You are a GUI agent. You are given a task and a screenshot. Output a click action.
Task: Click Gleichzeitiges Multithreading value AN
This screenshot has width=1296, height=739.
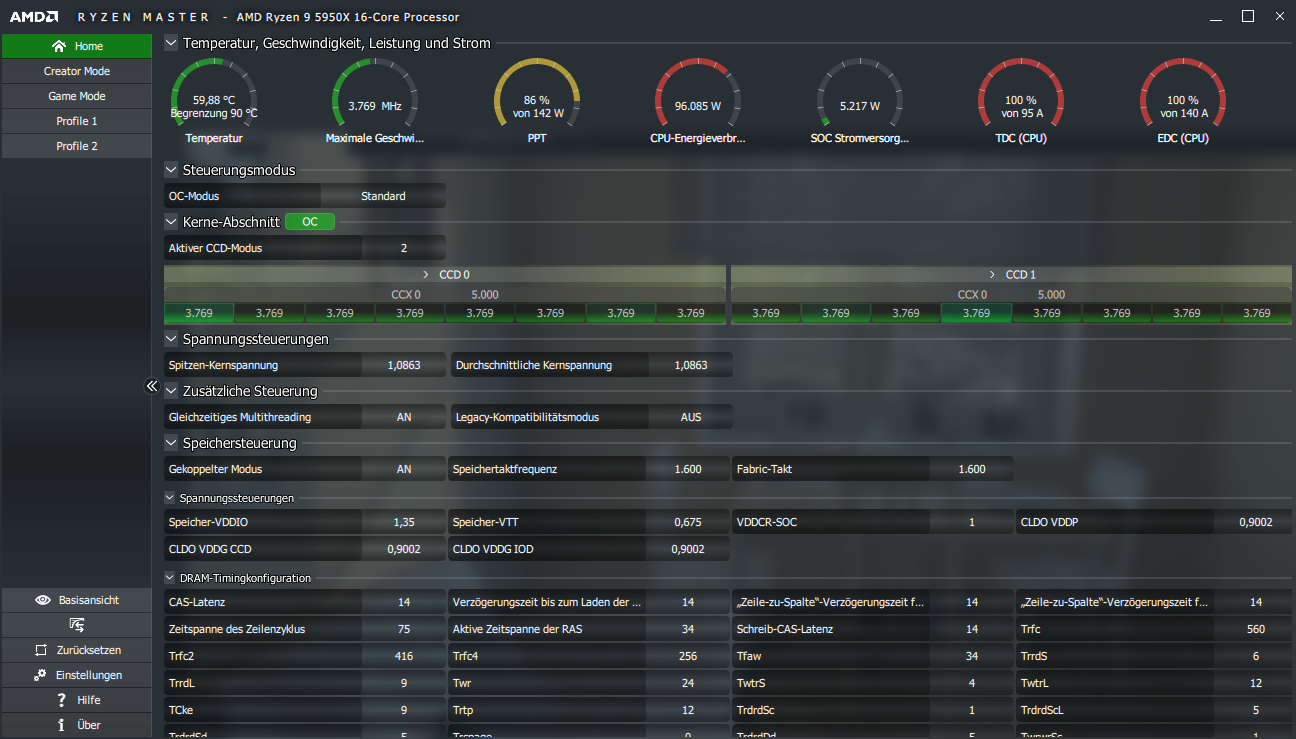(x=404, y=417)
